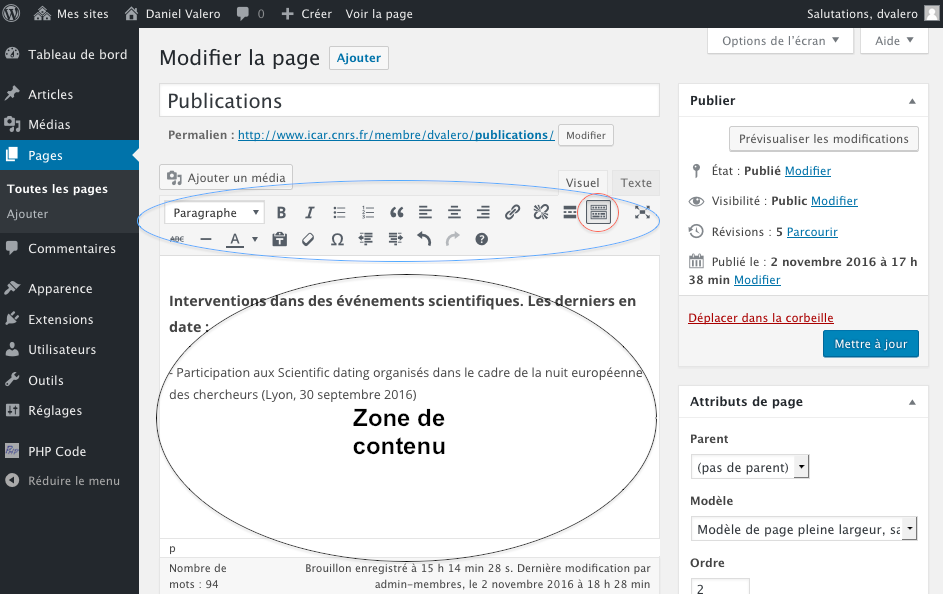Toggle bold formatting in editor toolbar
Screen dimensions: 943x594
(x=281, y=212)
